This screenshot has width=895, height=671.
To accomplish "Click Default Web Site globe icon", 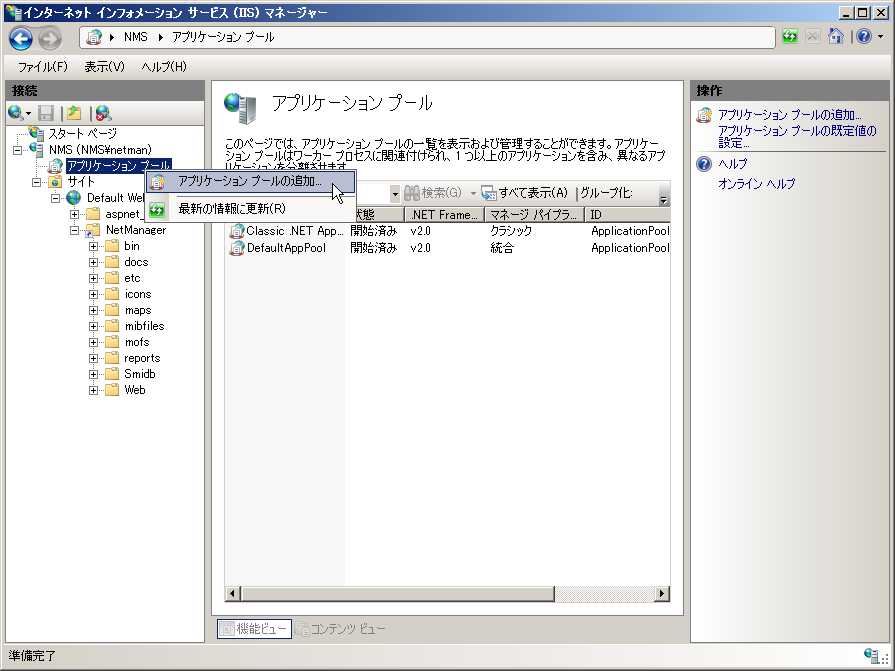I will click(x=74, y=198).
